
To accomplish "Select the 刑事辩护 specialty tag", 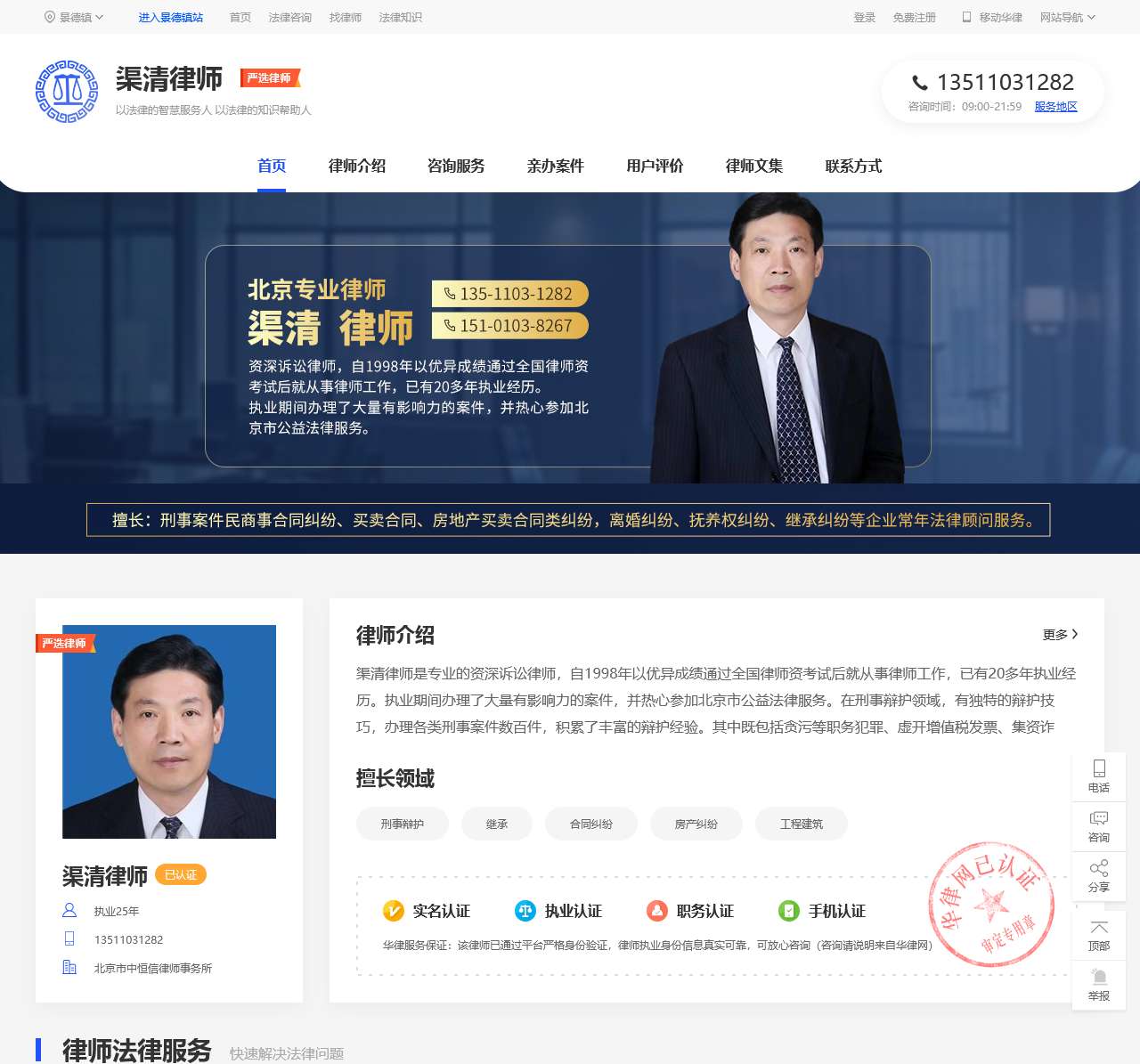I will (403, 824).
